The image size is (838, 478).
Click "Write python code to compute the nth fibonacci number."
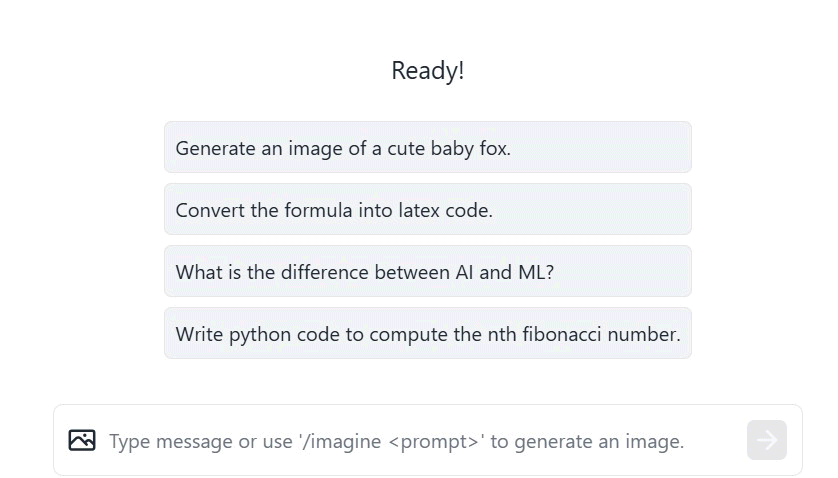pos(428,335)
